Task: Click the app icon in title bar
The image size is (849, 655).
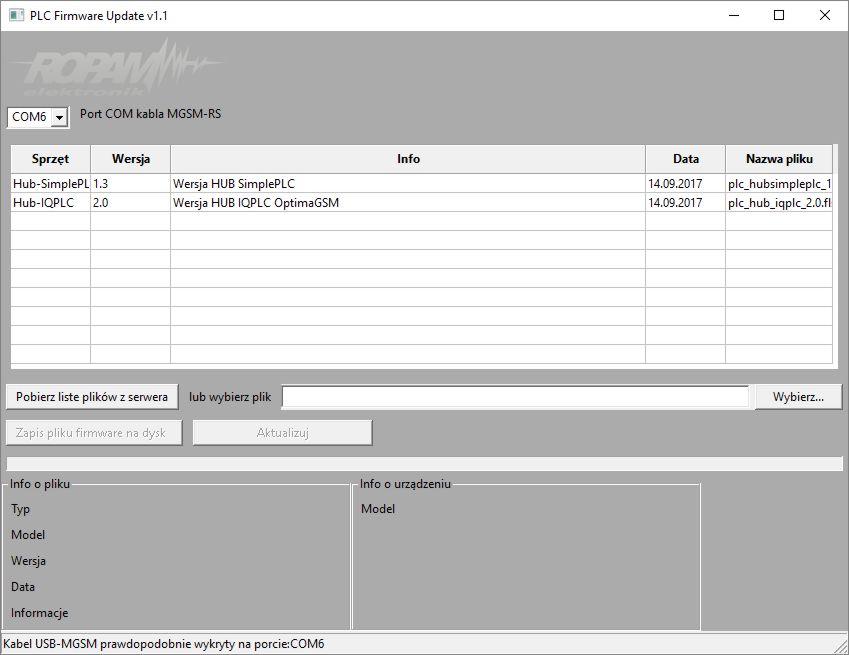Action: [x=16, y=15]
